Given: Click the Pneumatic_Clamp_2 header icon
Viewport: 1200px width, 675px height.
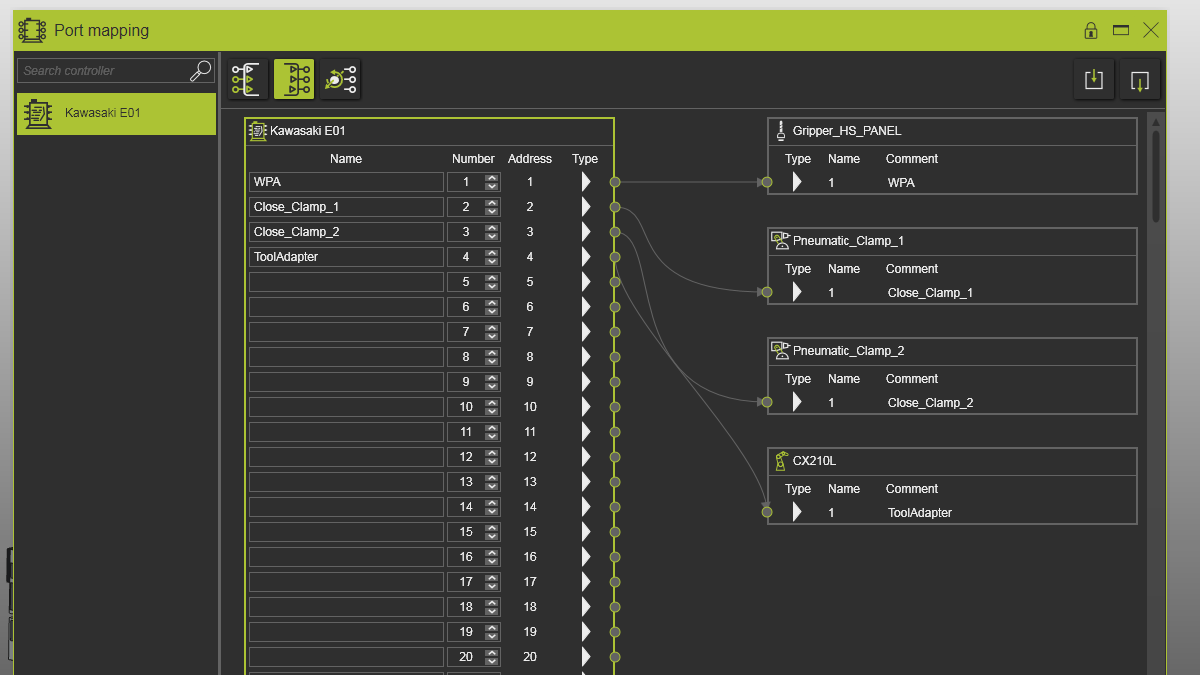Looking at the screenshot, I should tap(781, 350).
